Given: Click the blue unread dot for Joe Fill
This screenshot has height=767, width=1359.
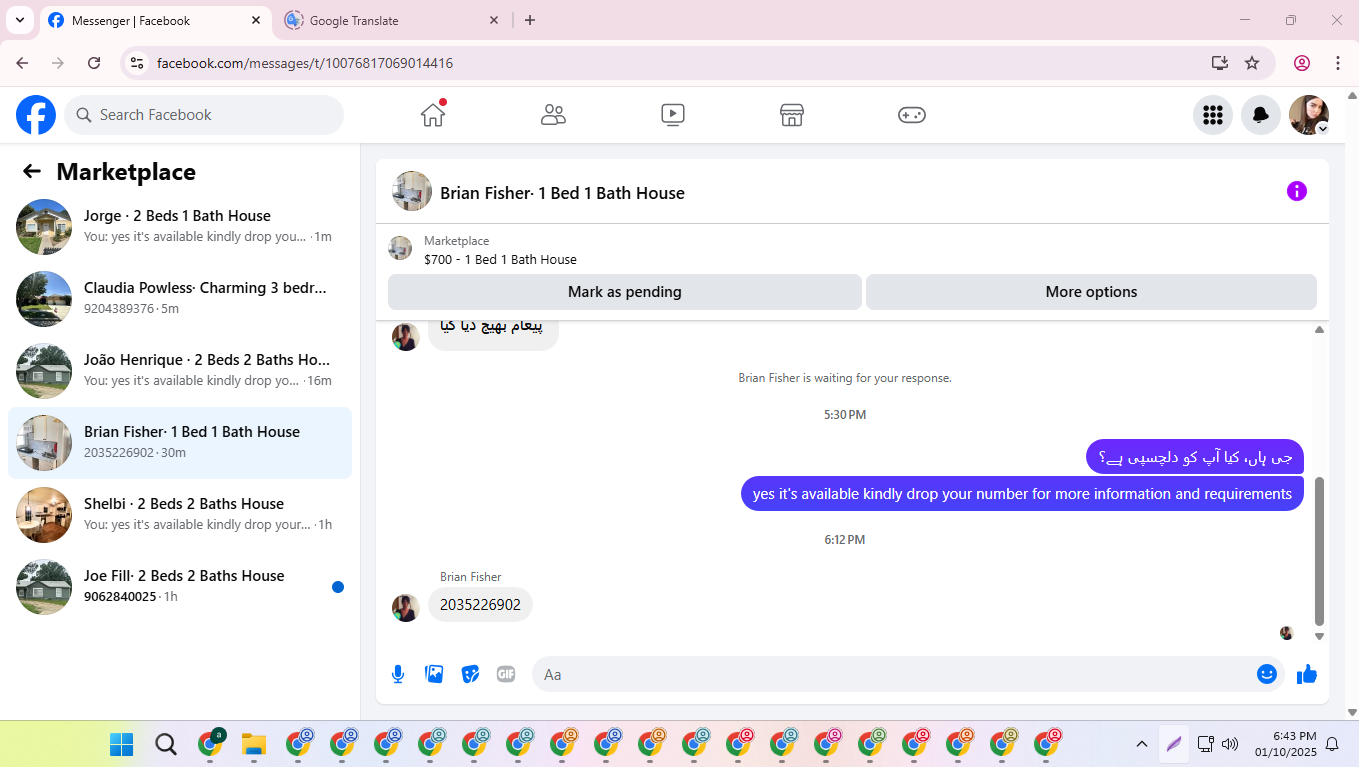Looking at the screenshot, I should [x=338, y=587].
